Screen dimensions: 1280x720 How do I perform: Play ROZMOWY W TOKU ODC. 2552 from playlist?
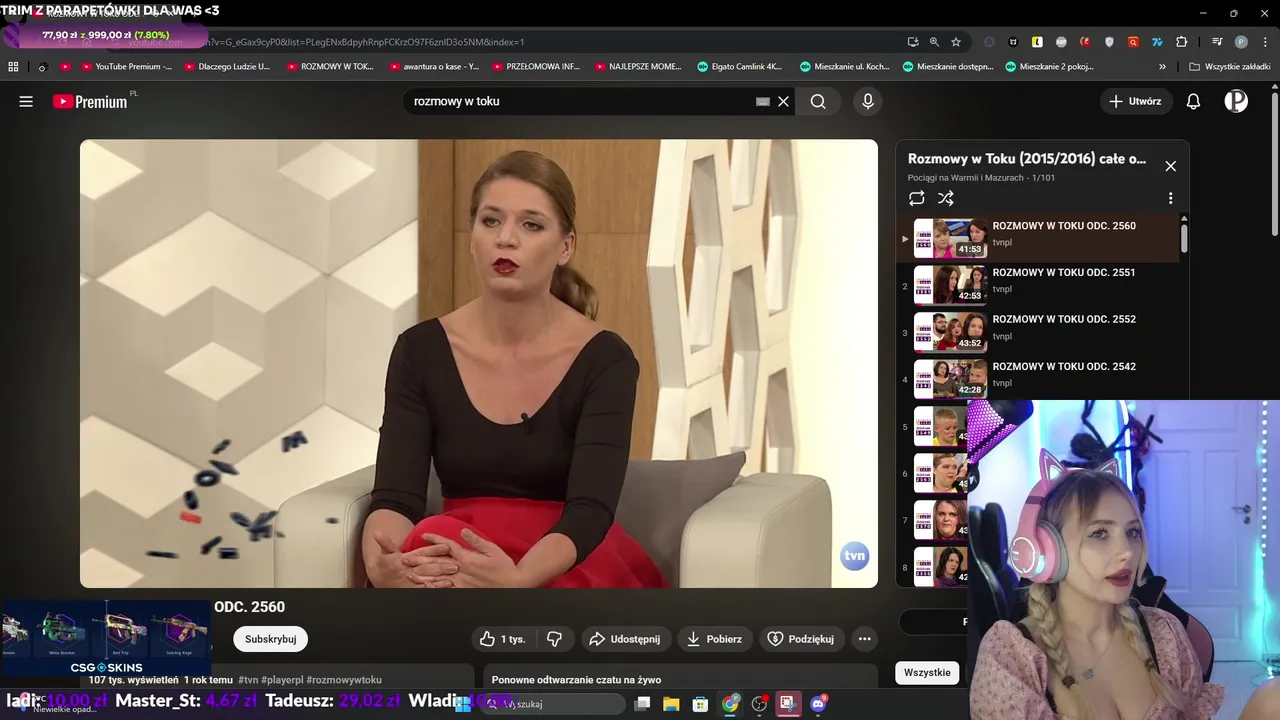[1040, 332]
